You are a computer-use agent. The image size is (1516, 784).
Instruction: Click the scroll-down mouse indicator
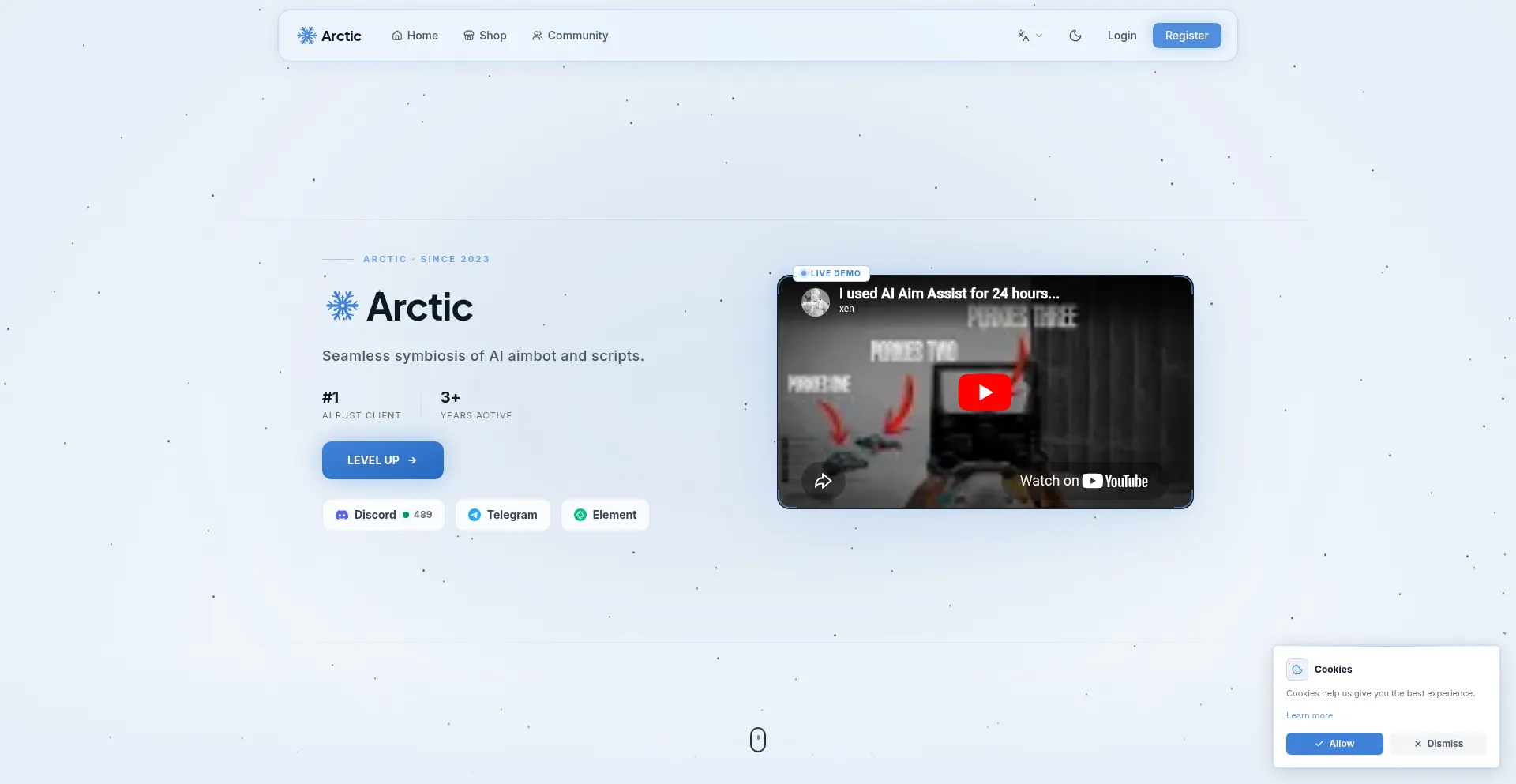(x=758, y=740)
